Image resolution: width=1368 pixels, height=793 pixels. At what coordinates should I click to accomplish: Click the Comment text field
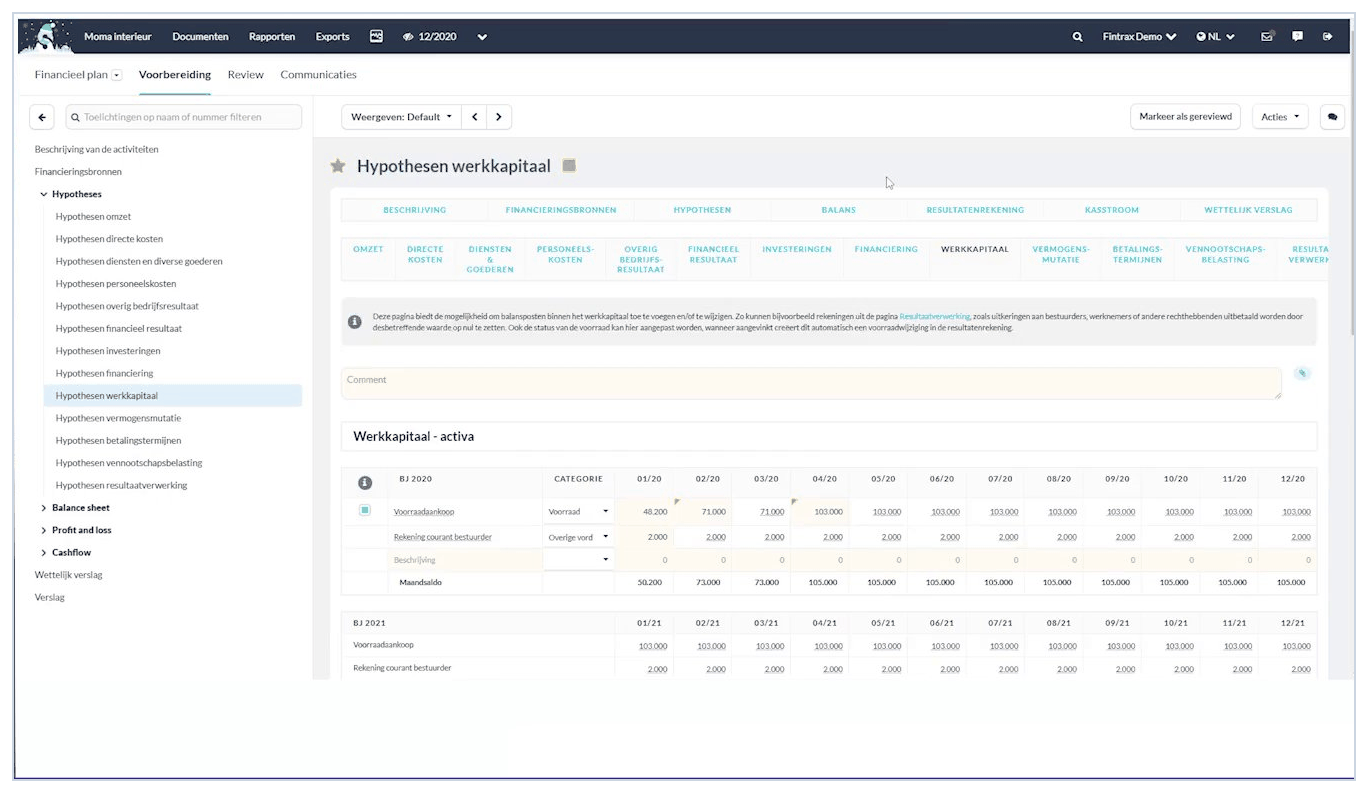811,383
